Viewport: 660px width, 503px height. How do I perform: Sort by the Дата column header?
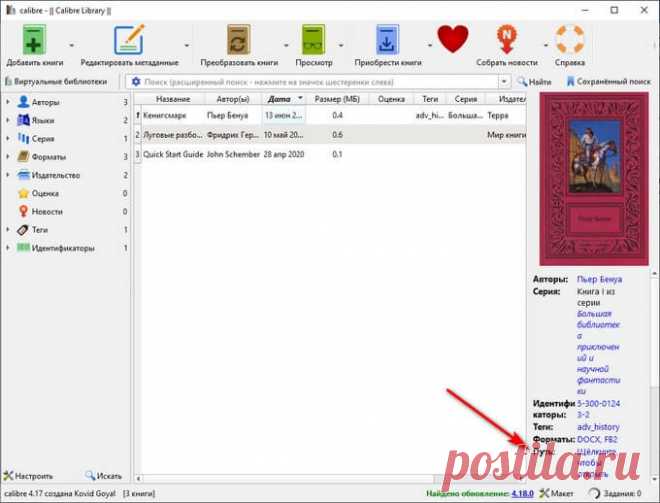[285, 99]
